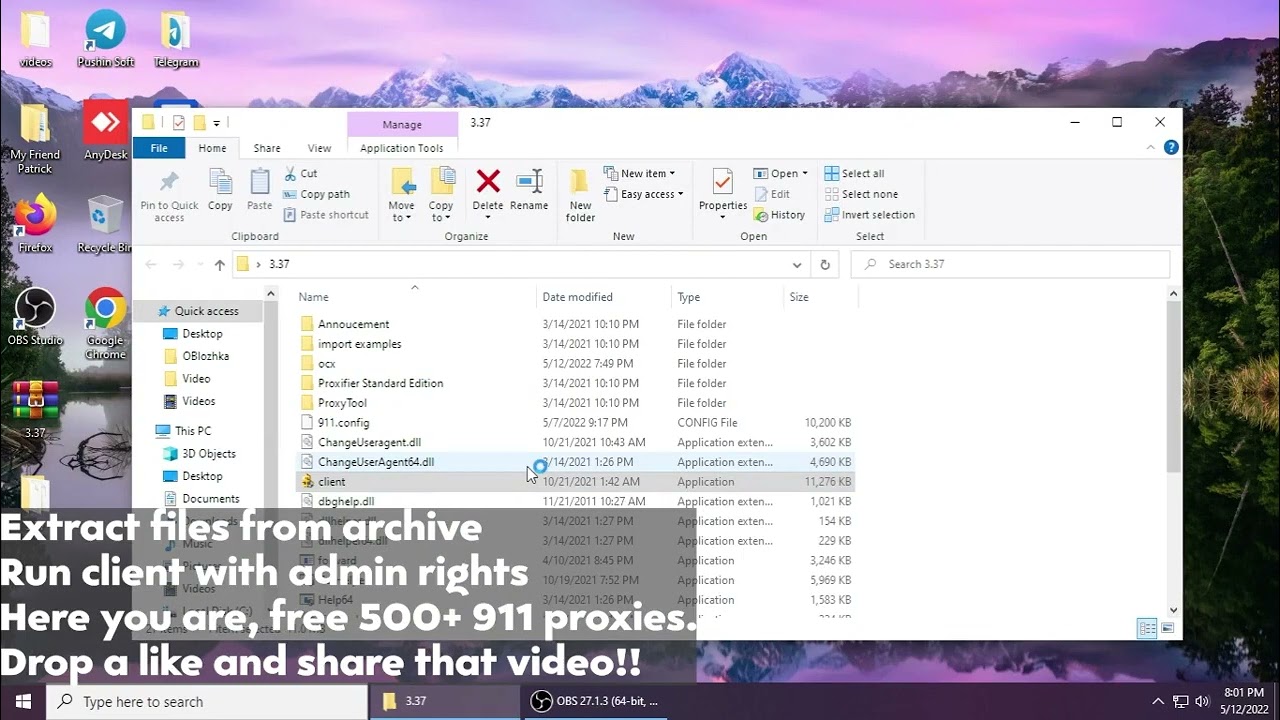
Task: Open Pushin Soft Telegram shortcut
Action: [105, 39]
